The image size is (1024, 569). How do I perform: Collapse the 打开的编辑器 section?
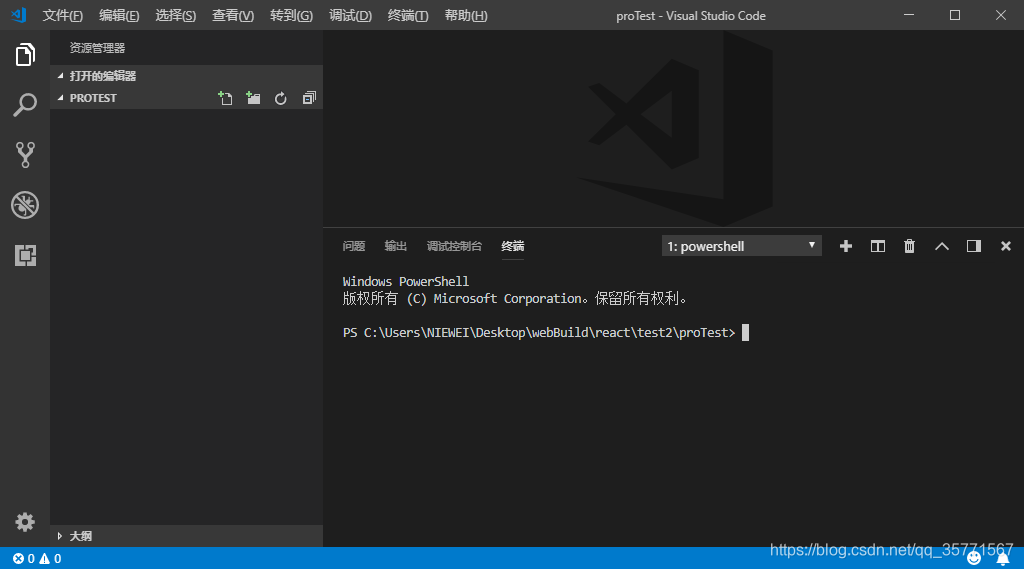click(186, 76)
